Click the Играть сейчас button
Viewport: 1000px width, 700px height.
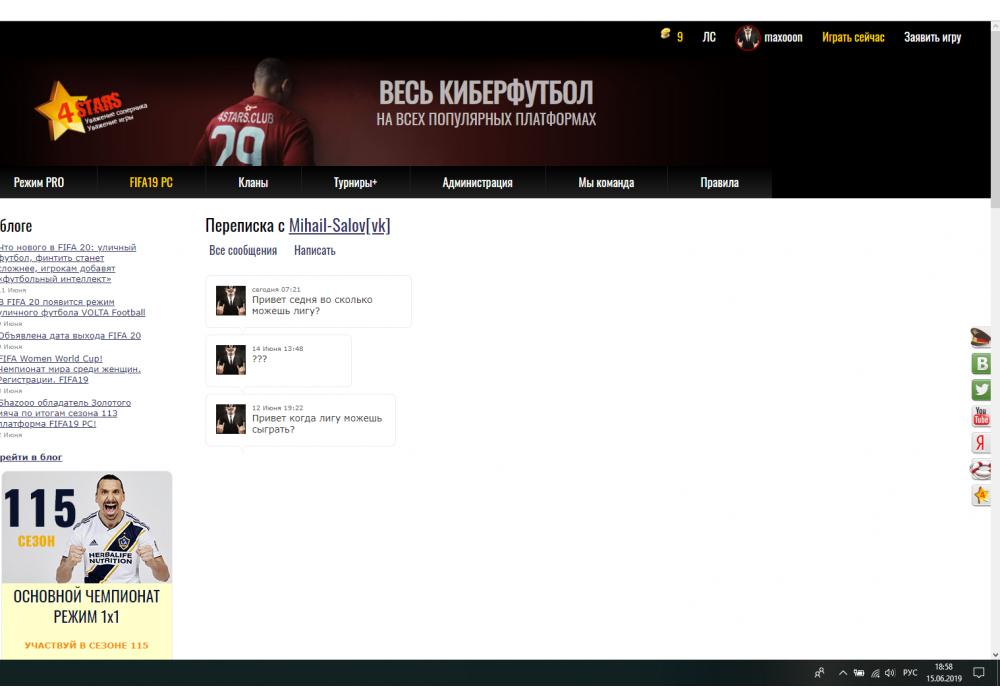point(853,38)
